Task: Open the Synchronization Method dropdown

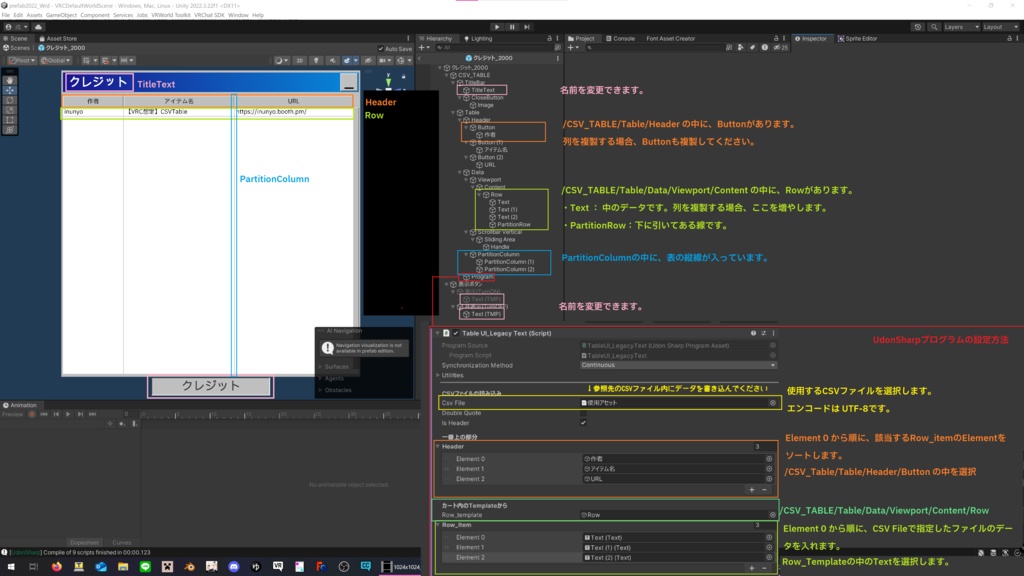Action: [677, 365]
